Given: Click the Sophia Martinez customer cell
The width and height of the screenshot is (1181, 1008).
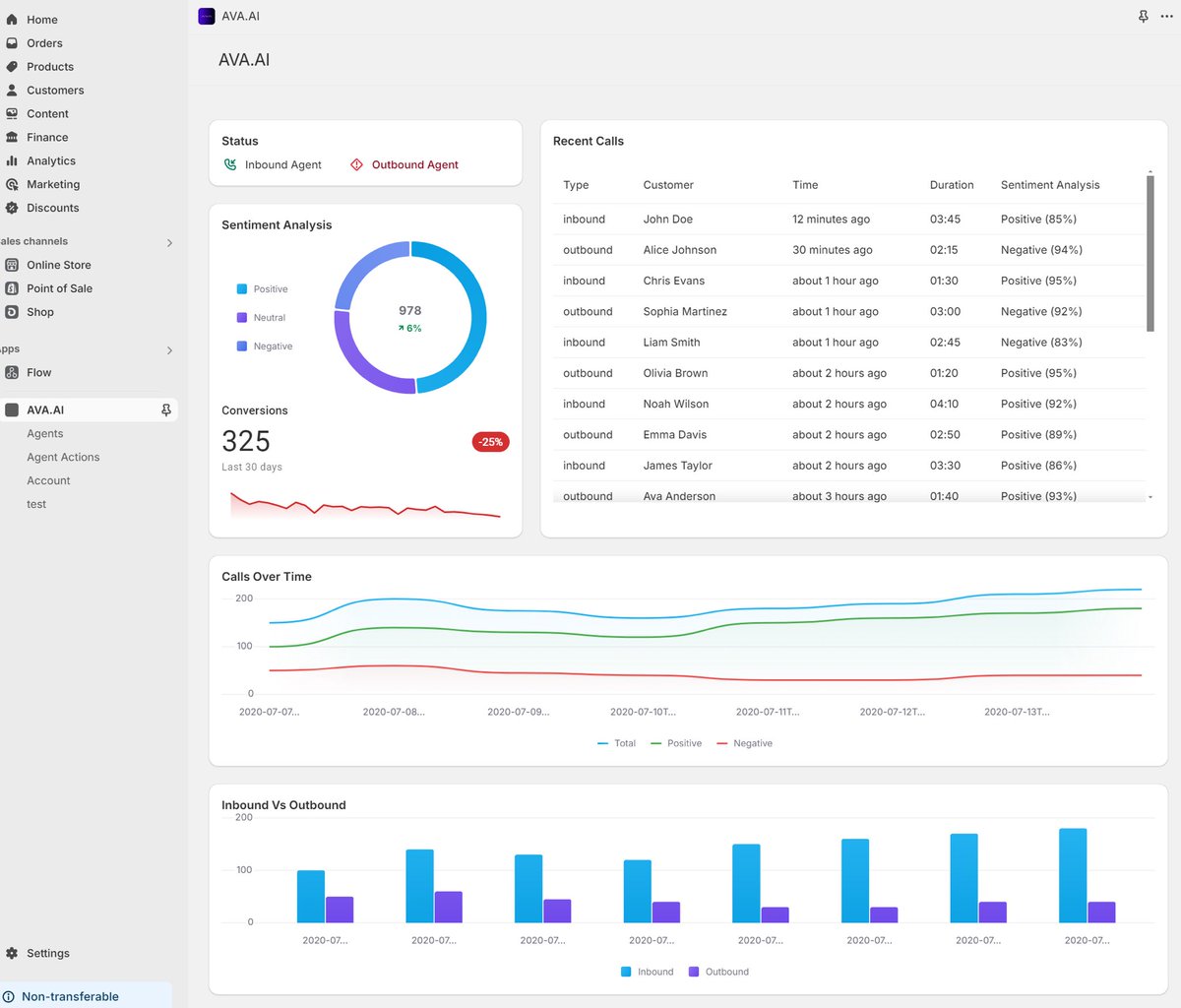Looking at the screenshot, I should tap(685, 312).
